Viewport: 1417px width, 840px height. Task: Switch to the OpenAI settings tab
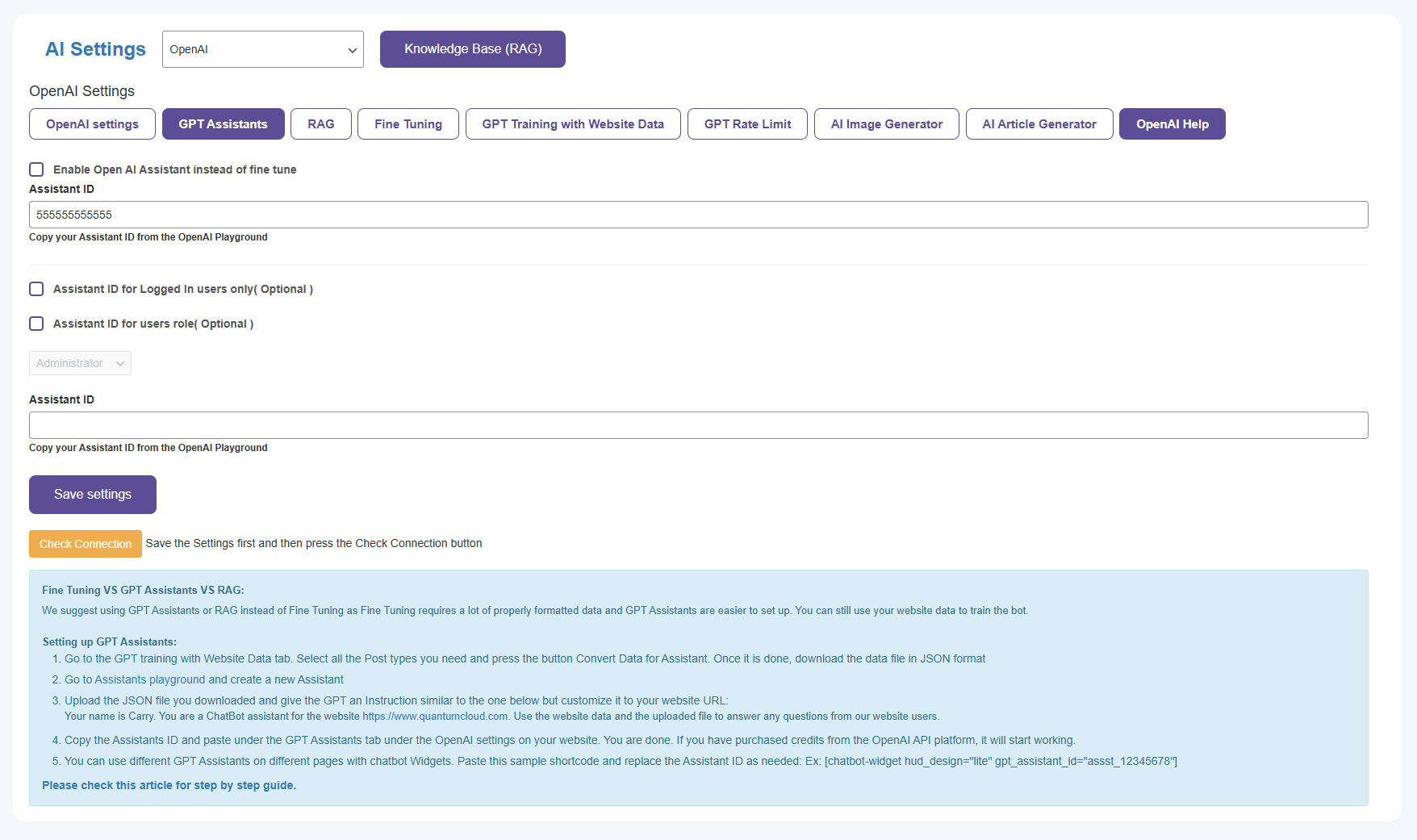(x=92, y=124)
